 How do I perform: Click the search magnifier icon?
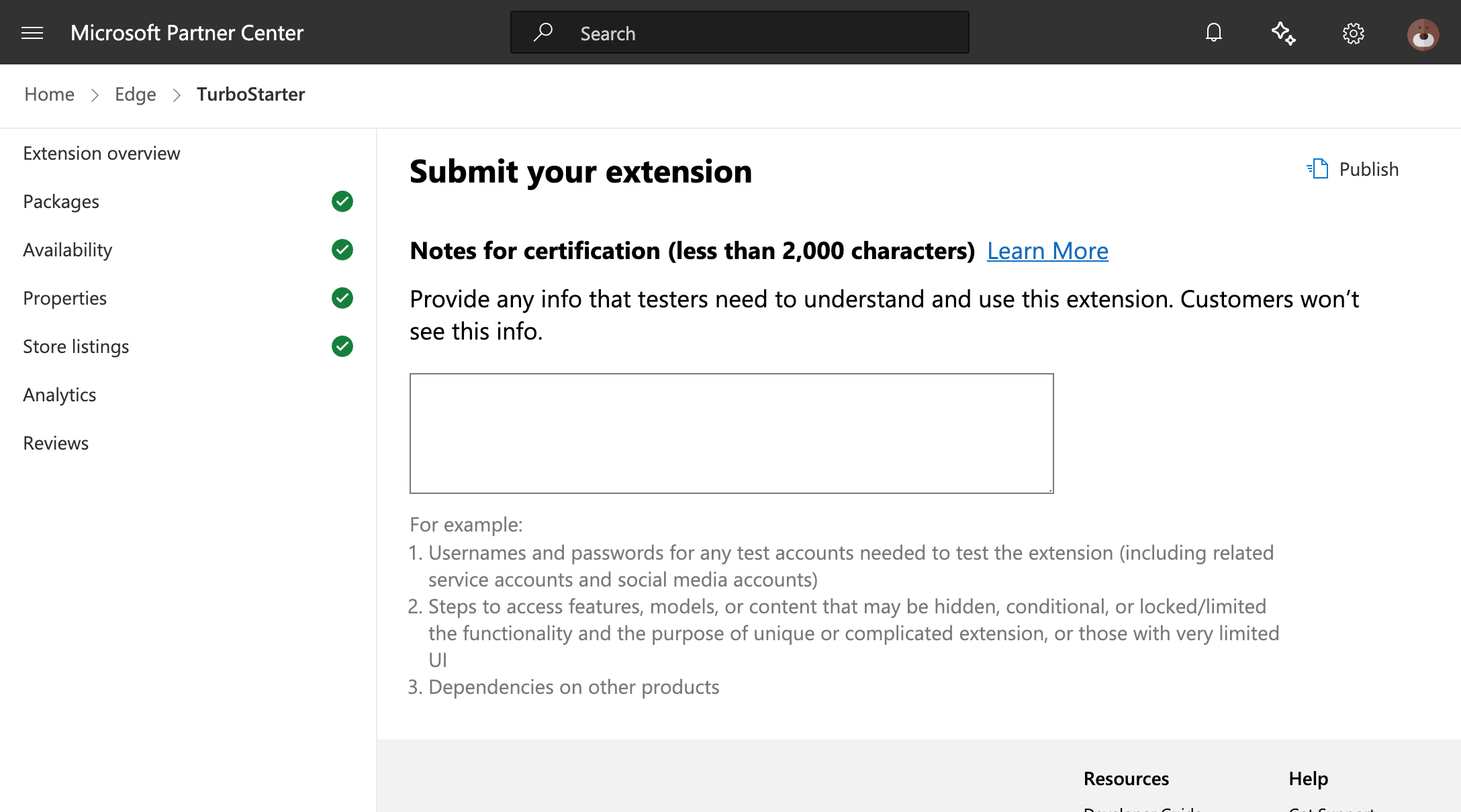point(543,32)
